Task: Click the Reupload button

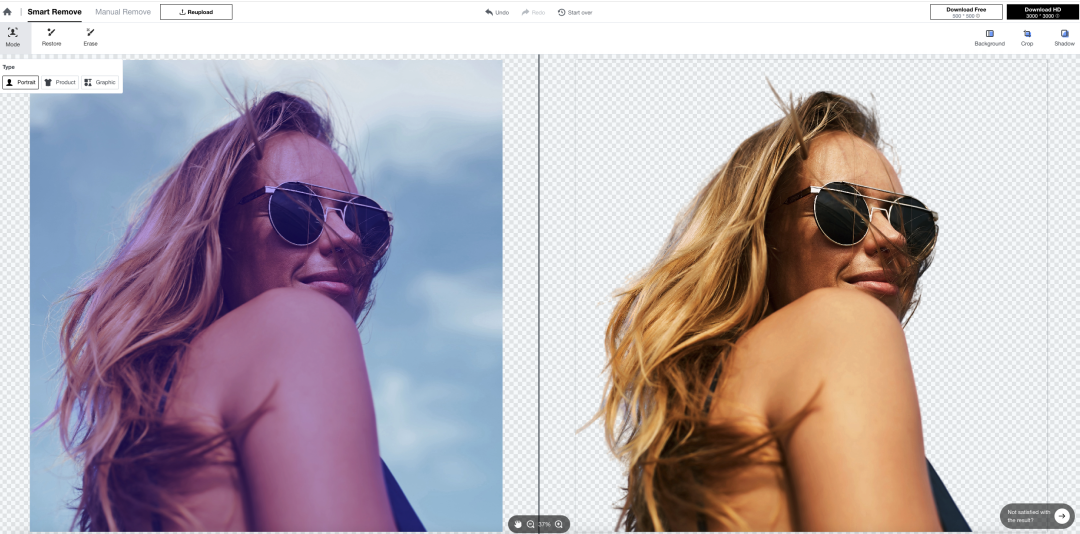Action: click(x=196, y=12)
